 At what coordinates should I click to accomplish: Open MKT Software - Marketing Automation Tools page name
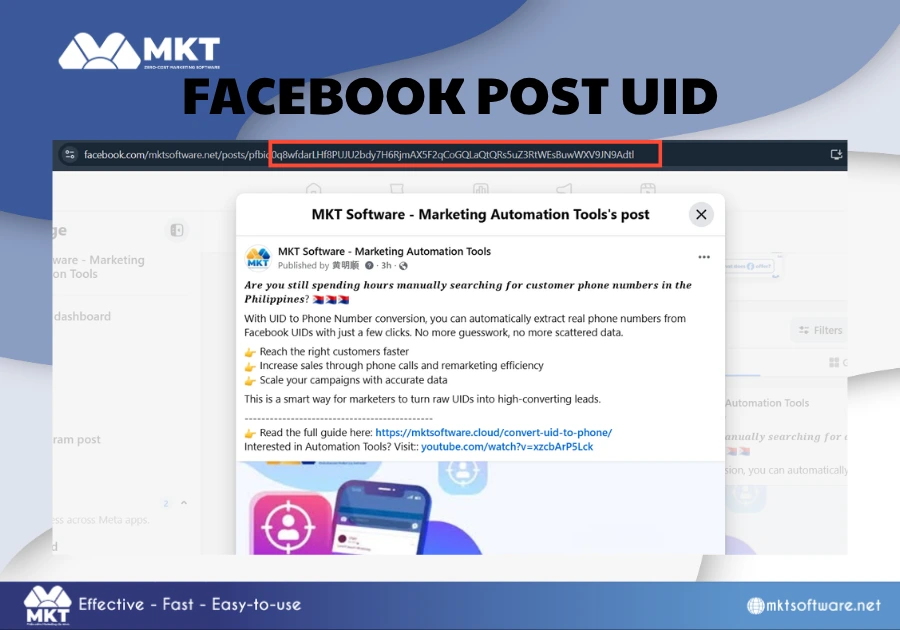tap(384, 251)
